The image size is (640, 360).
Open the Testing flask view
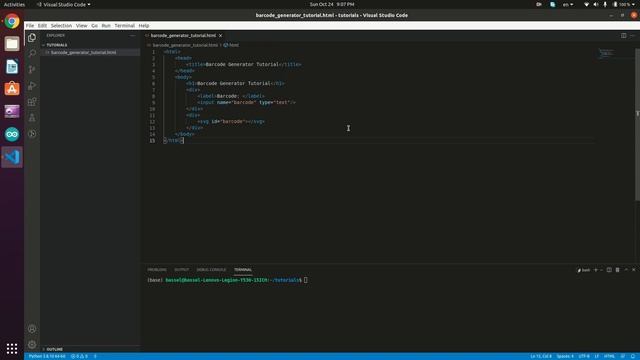pyautogui.click(x=32, y=118)
